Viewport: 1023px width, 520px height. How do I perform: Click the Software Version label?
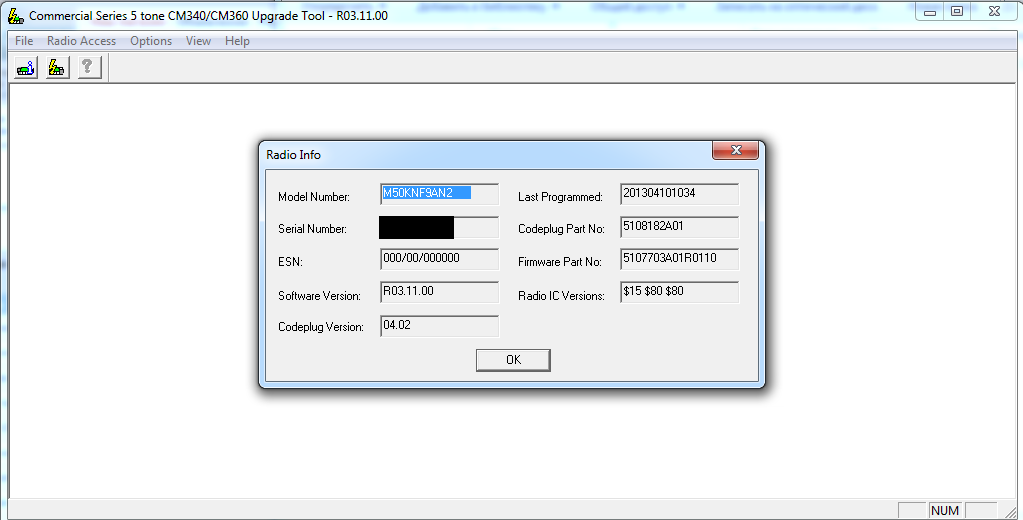319,296
